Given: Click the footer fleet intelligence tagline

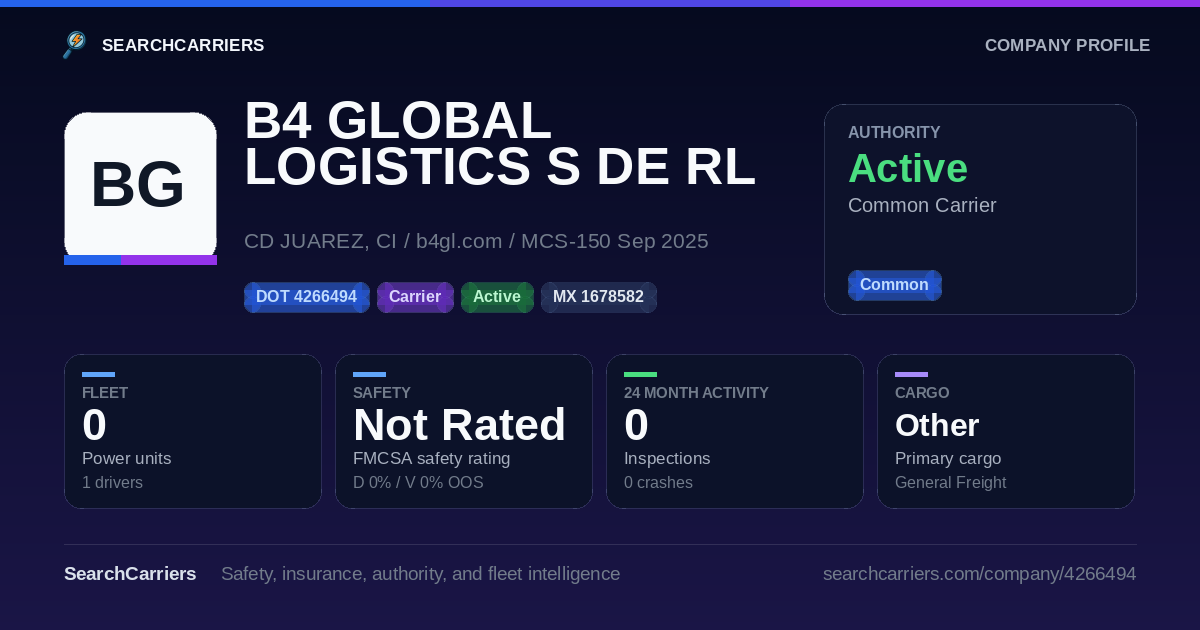Looking at the screenshot, I should coord(420,574).
